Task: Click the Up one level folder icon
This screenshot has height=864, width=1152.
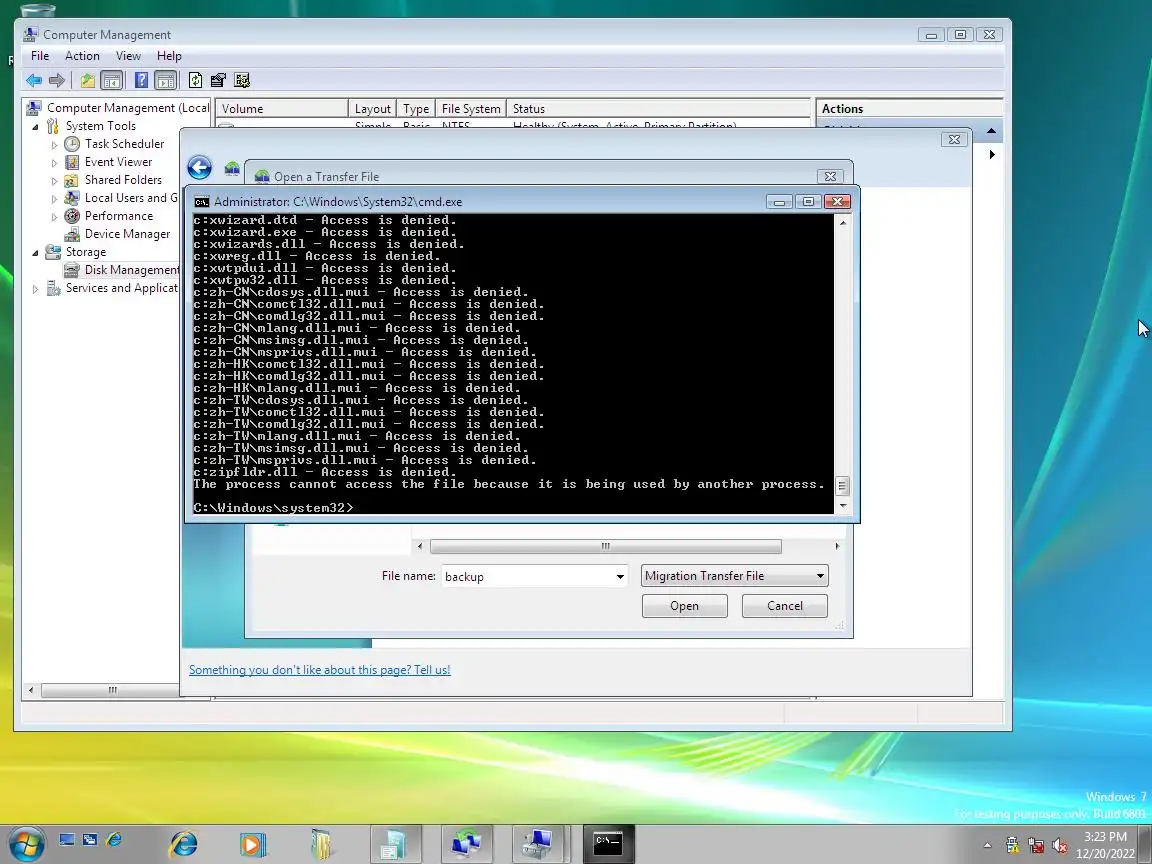Action: click(x=87, y=80)
